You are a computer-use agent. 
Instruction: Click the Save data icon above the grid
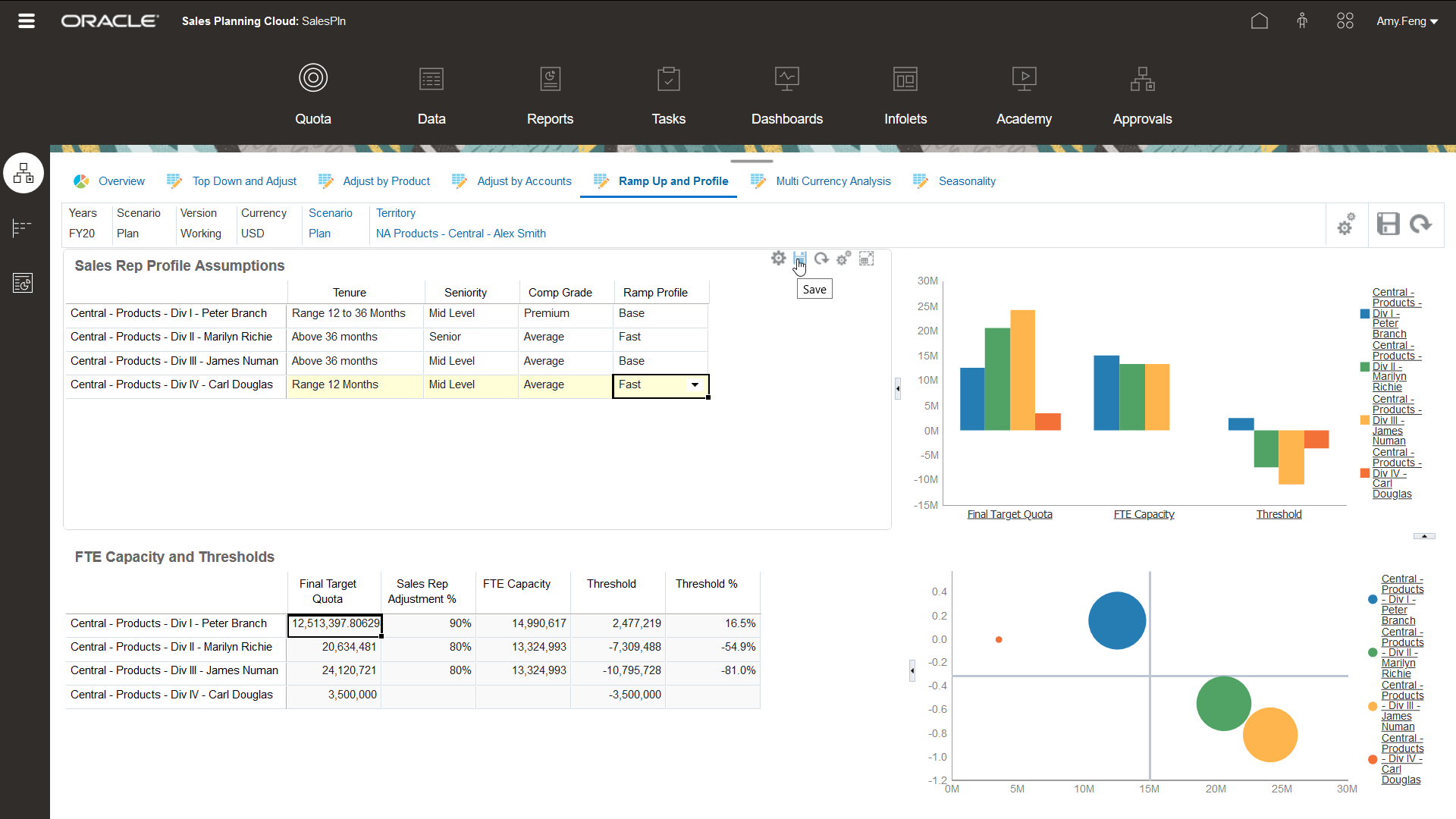(800, 258)
